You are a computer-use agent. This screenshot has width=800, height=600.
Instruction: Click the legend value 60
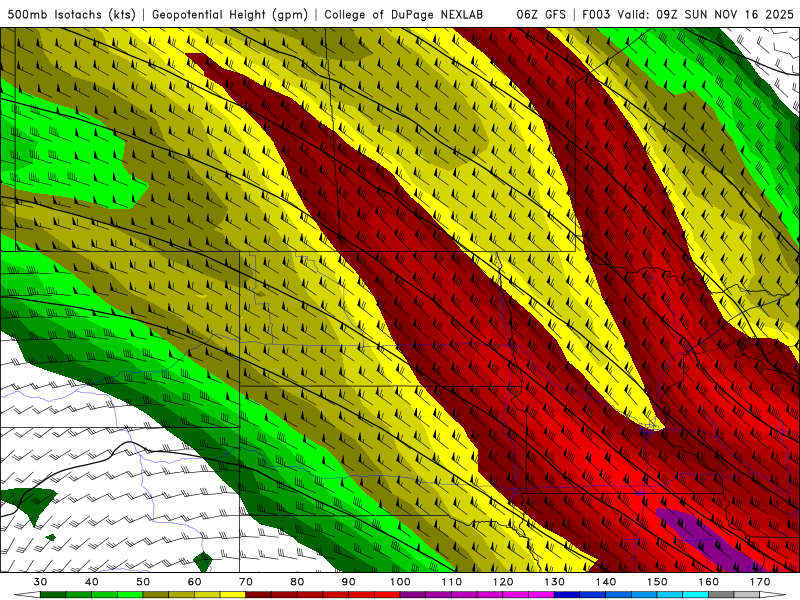(x=194, y=582)
